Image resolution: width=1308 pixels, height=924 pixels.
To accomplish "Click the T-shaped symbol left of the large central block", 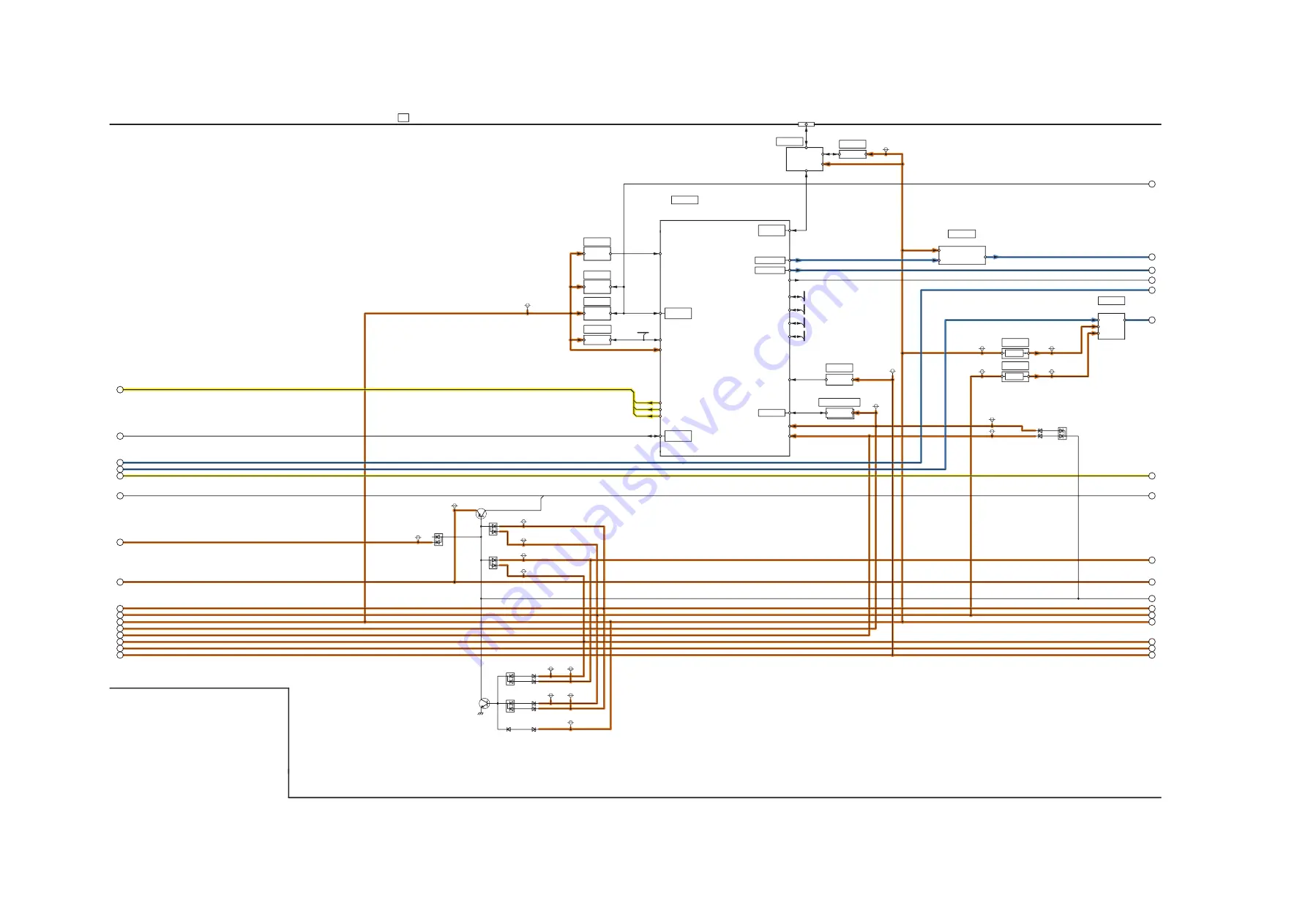I will 643,336.
